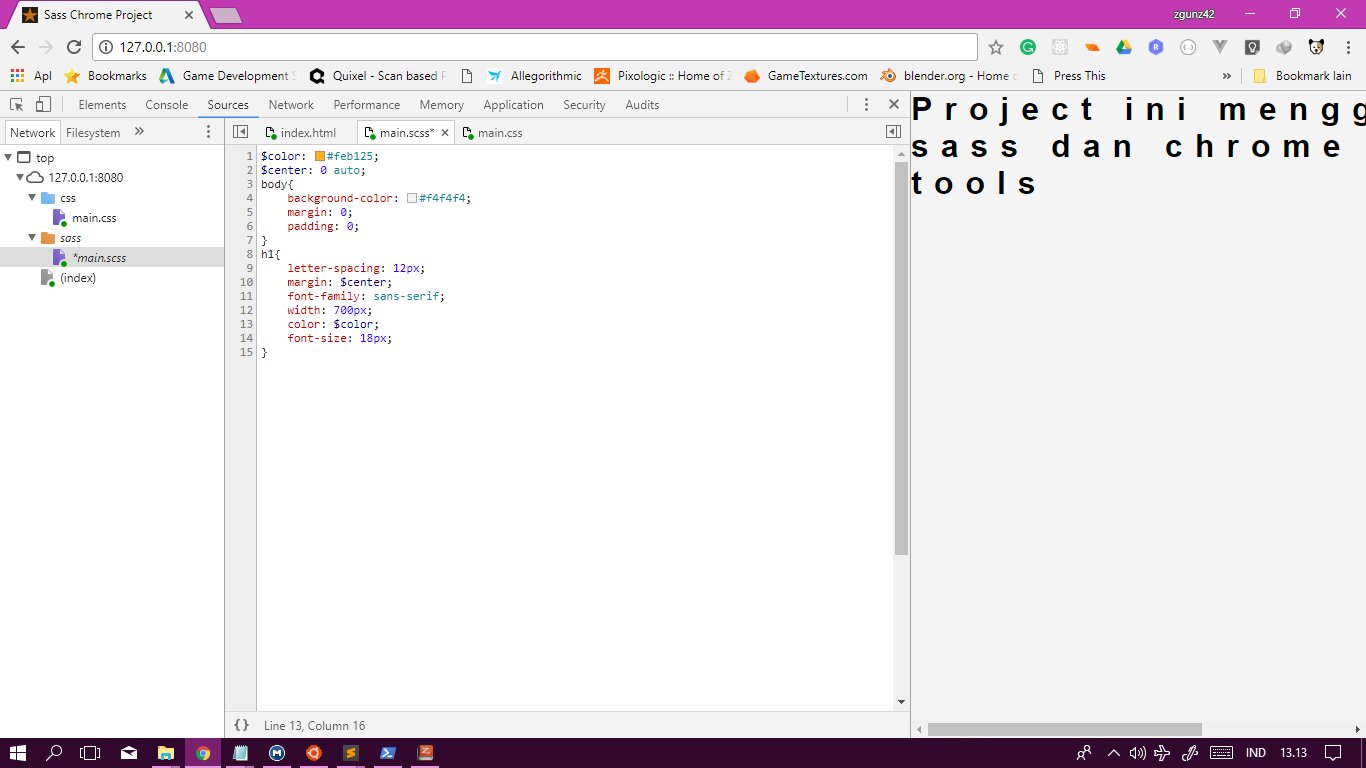Open color picker for #f4f4f4 swatch
Screen dimensions: 1366x768
[412, 198]
